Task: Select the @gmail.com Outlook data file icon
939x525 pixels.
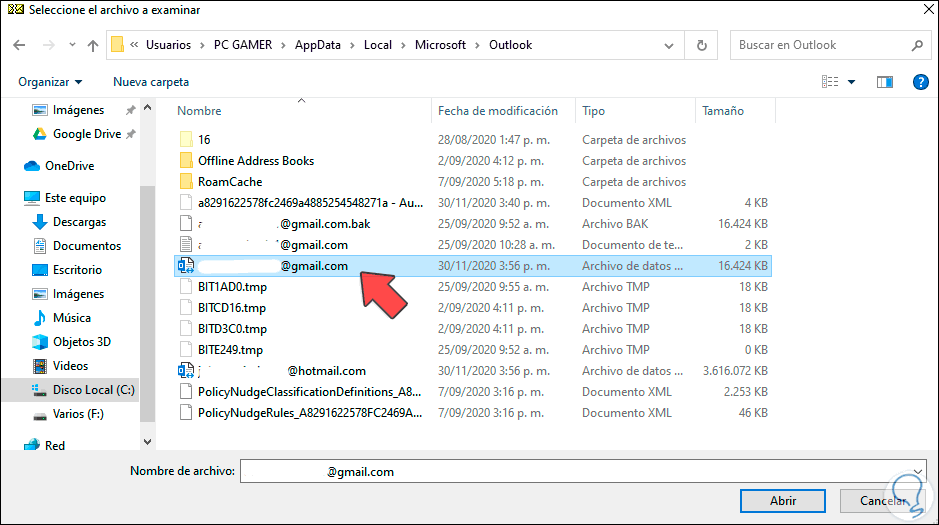Action: point(186,265)
